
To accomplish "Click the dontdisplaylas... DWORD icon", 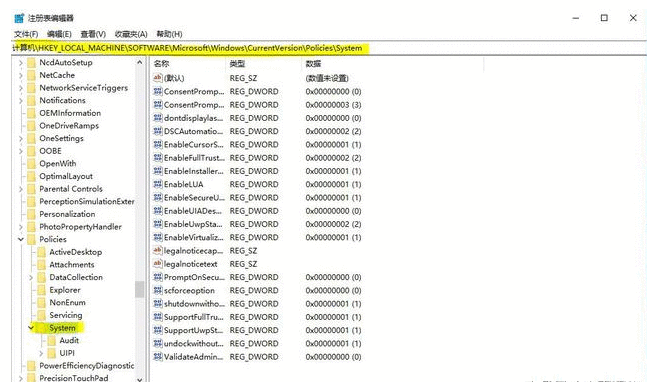I will 157,118.
